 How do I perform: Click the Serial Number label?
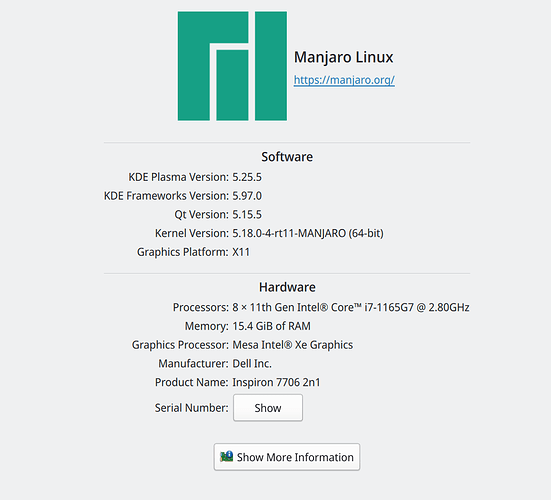192,408
